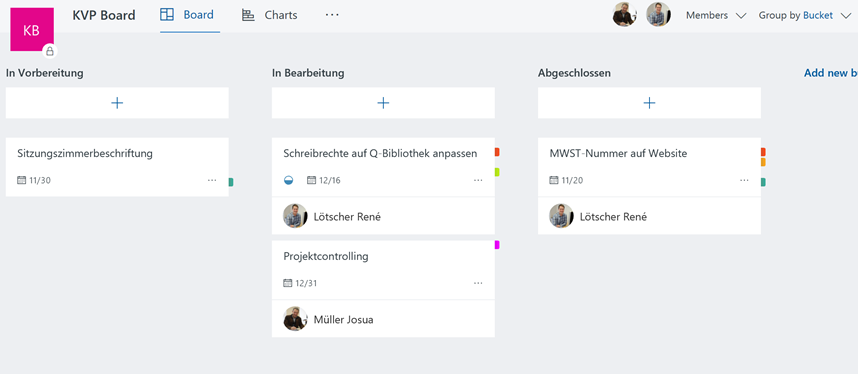Open more options on Sitzungszimmerbeschriftung card
This screenshot has width=858, height=374.
[x=212, y=180]
